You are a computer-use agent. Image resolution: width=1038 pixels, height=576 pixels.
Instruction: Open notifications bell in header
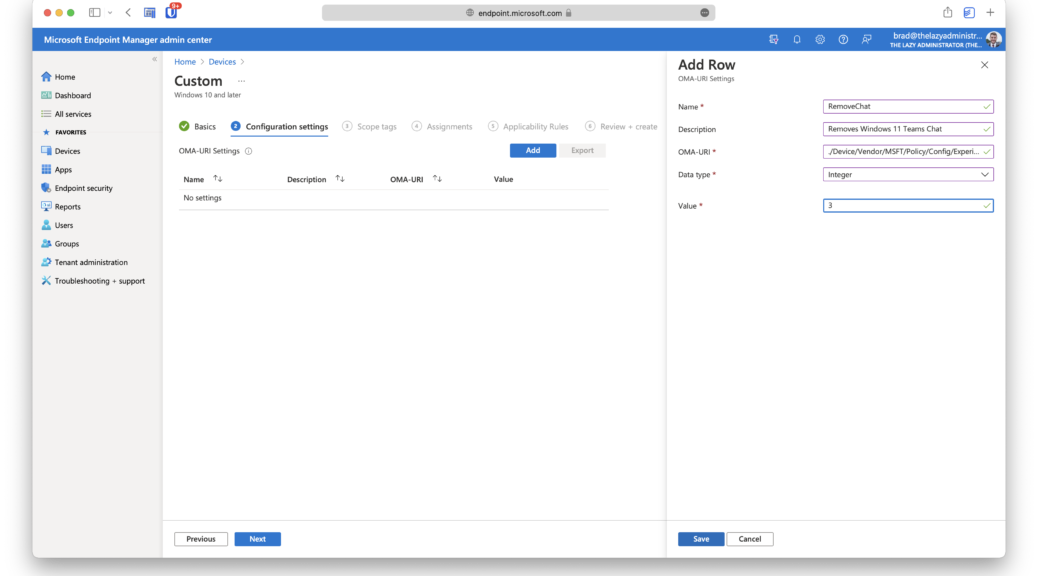click(797, 40)
